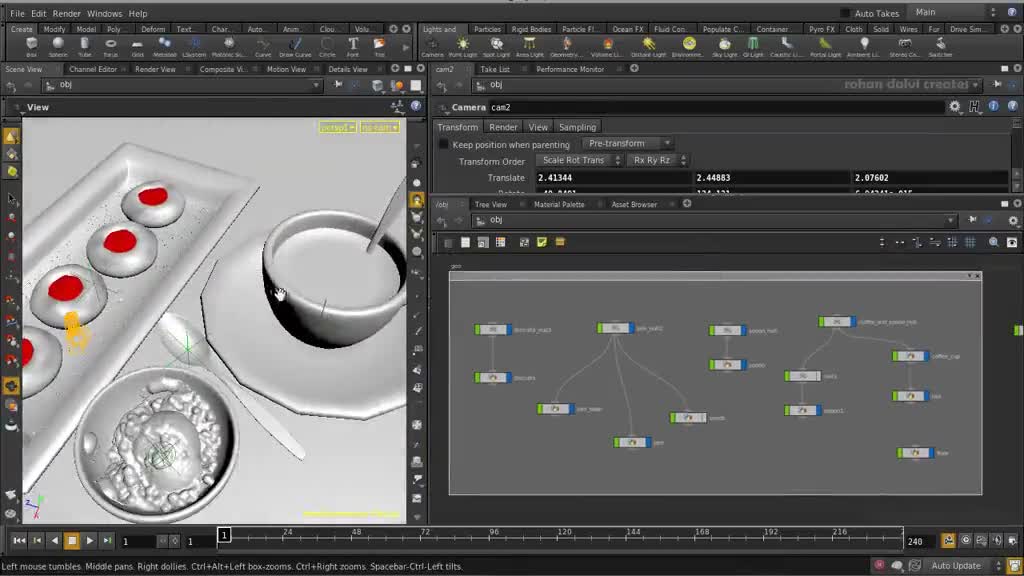The width and height of the screenshot is (1024, 576).
Task: Toggle display flag on coffee_cup node
Action: click(925, 356)
